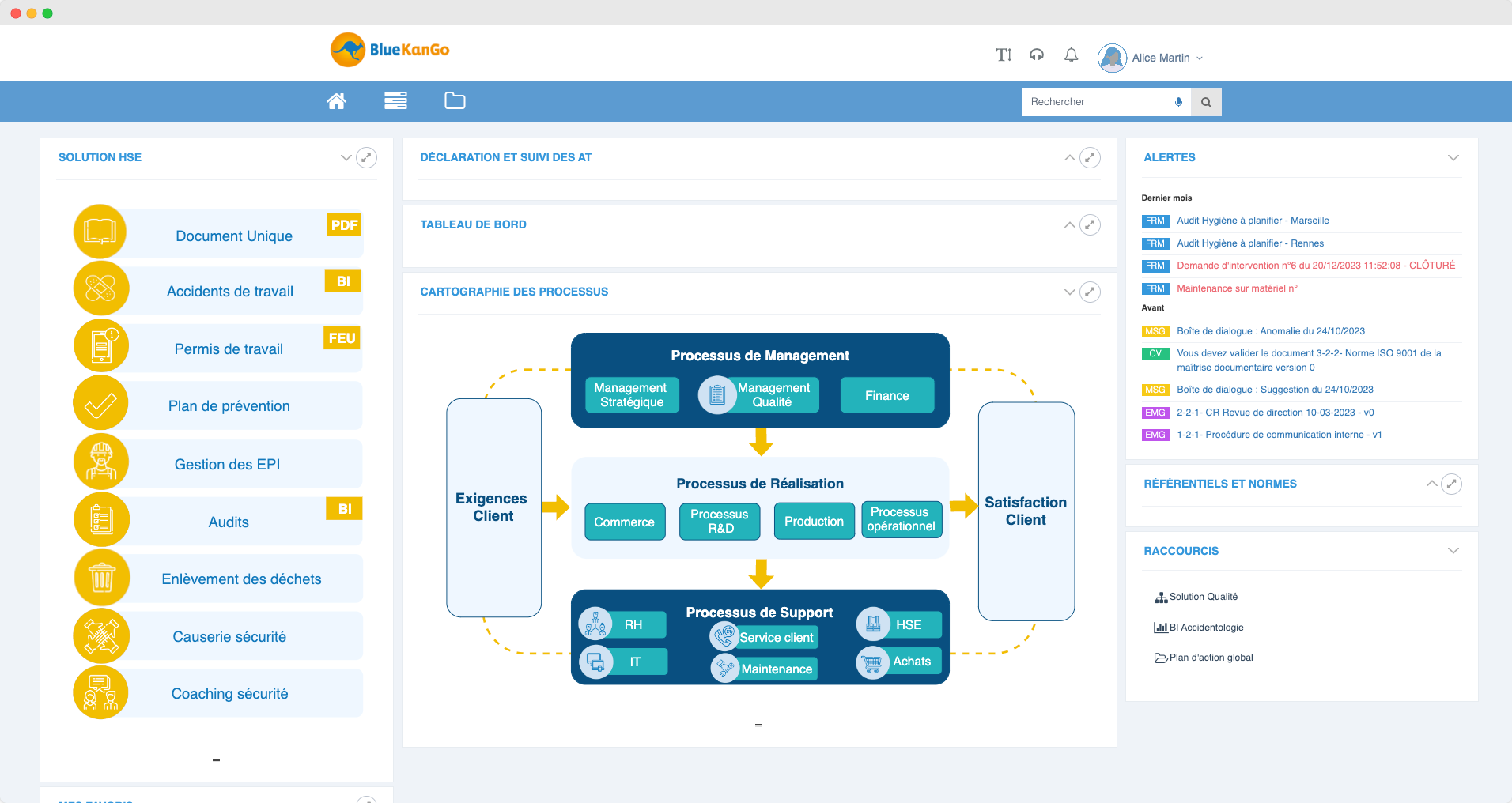
Task: Open BI Accidentologie shortcut
Action: coord(1199,628)
